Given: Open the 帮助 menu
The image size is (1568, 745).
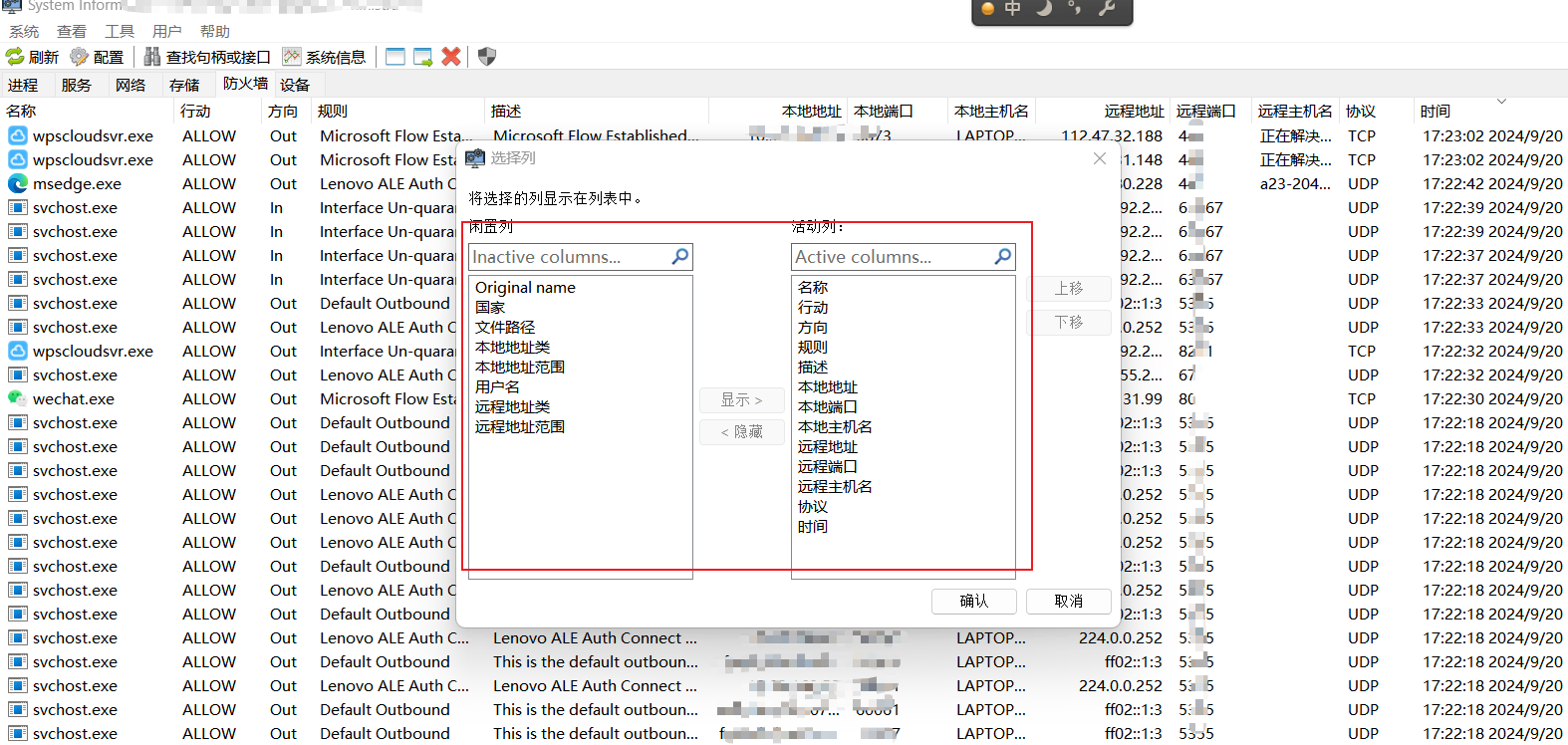Looking at the screenshot, I should click(x=215, y=32).
